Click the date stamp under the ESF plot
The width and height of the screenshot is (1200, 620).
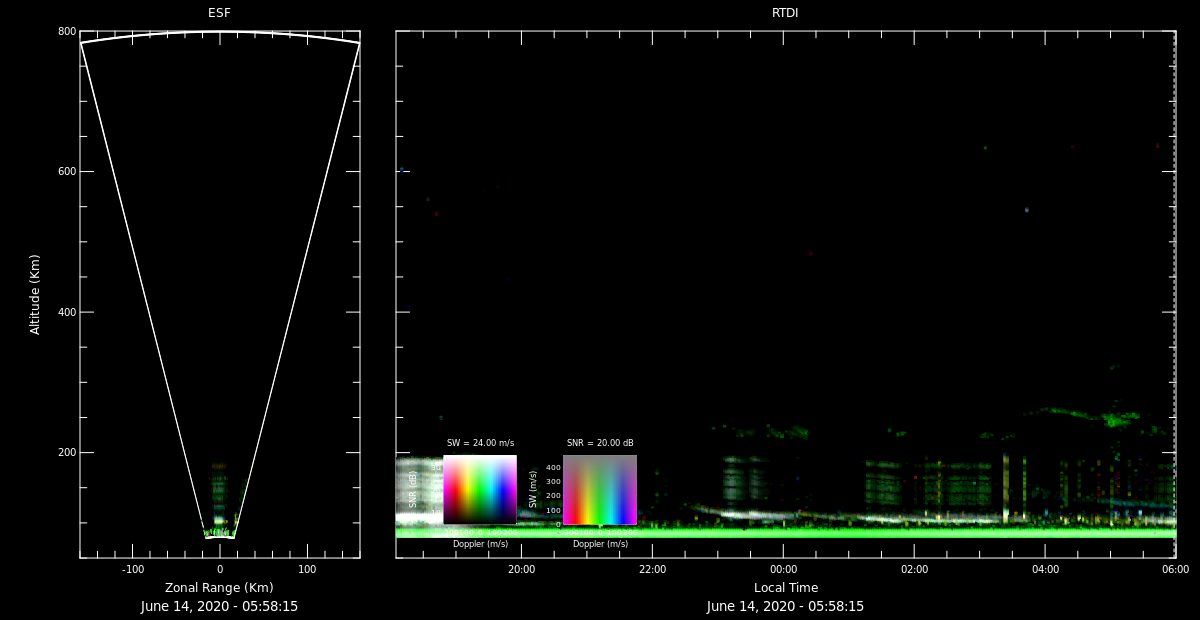click(x=219, y=606)
